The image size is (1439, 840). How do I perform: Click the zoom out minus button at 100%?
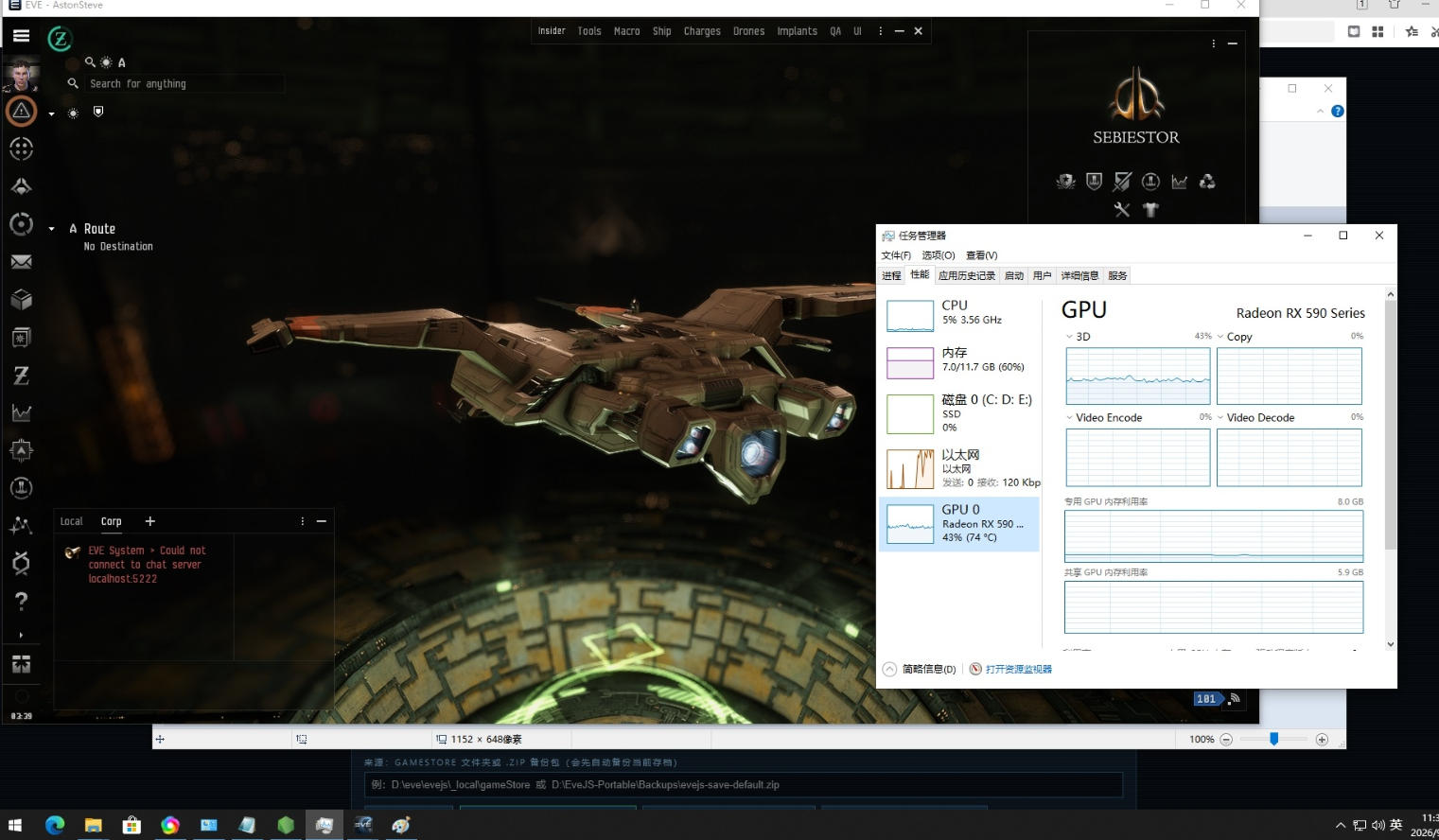coord(1226,740)
